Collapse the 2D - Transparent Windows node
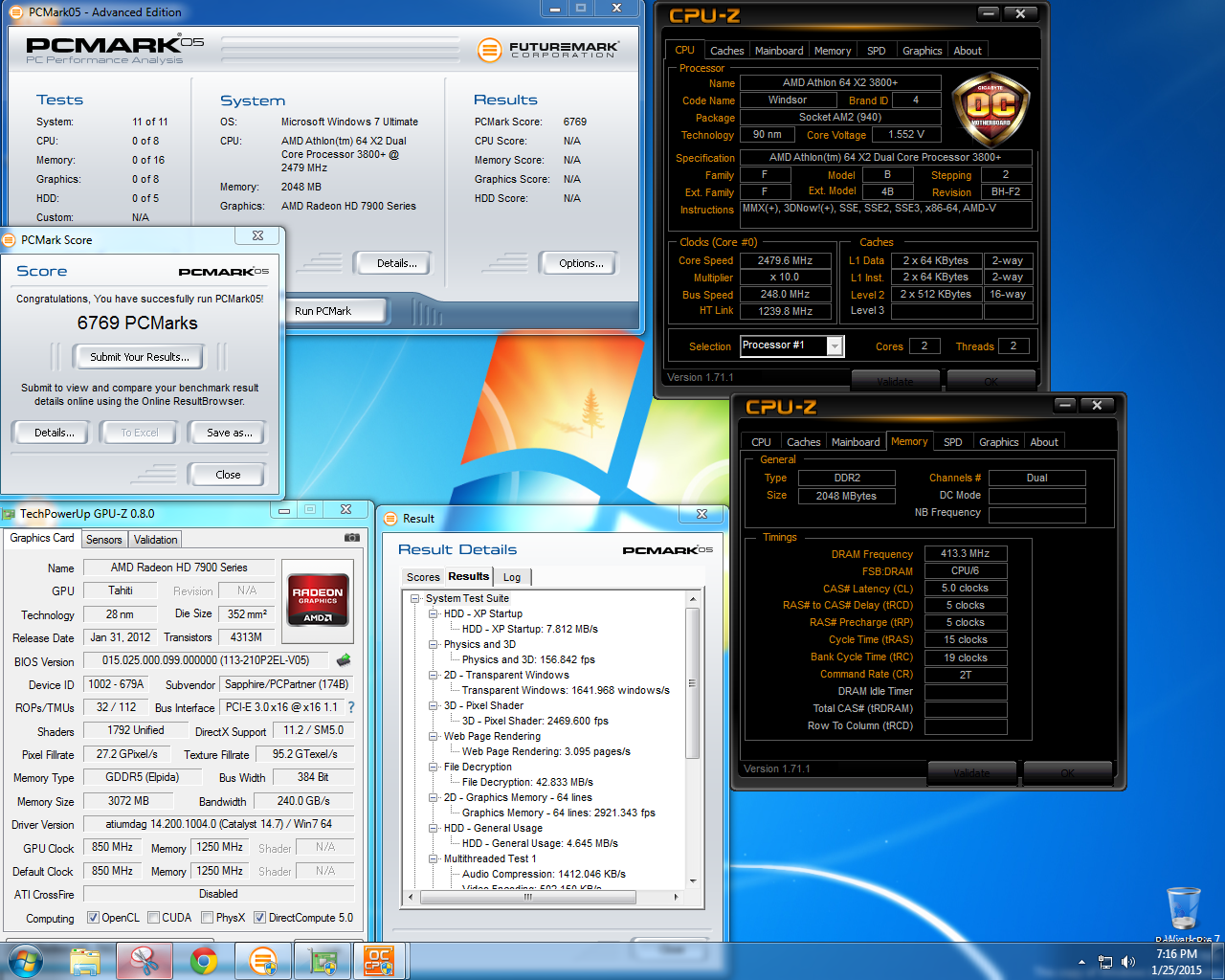Screen dimensions: 1225x980 pos(434,675)
